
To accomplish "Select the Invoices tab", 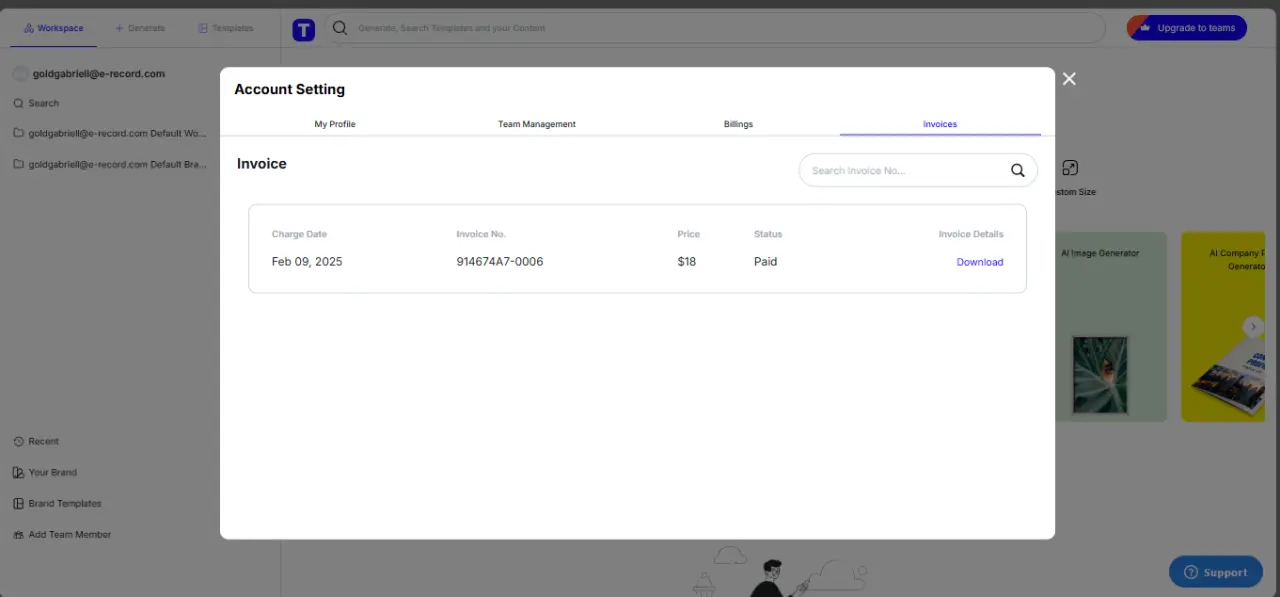I will tap(940, 124).
